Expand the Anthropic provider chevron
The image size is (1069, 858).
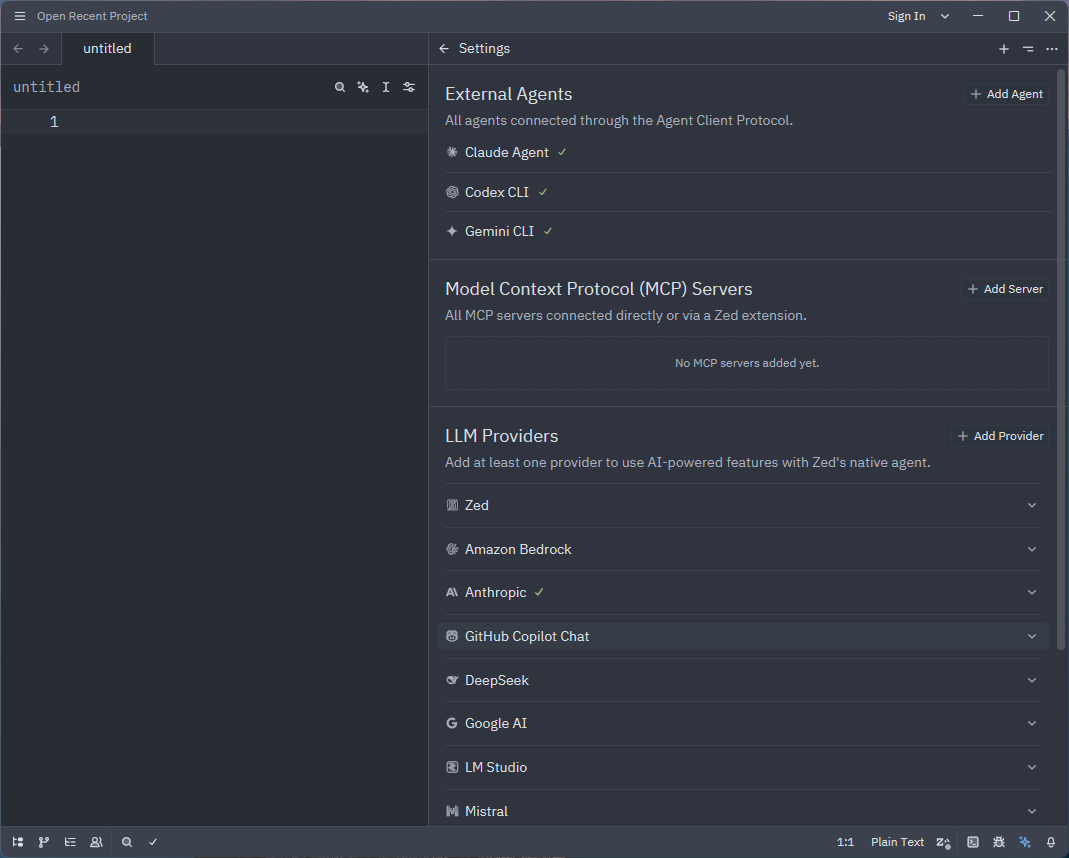(1032, 593)
